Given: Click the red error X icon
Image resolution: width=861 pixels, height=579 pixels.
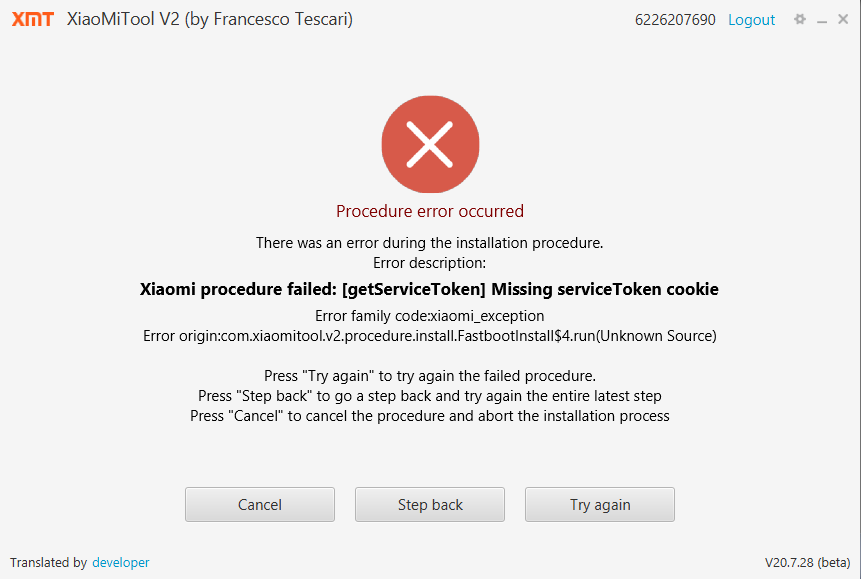Looking at the screenshot, I should pyautogui.click(x=430, y=146).
